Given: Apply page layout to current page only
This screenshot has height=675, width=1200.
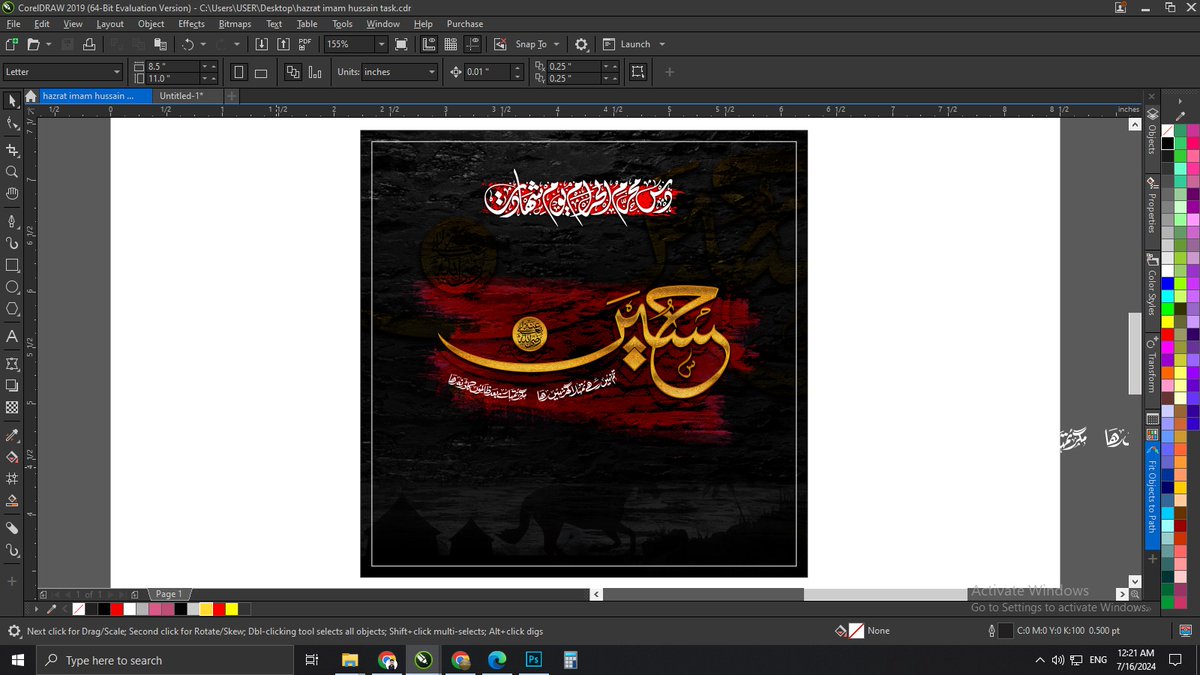Looking at the screenshot, I should 315,72.
